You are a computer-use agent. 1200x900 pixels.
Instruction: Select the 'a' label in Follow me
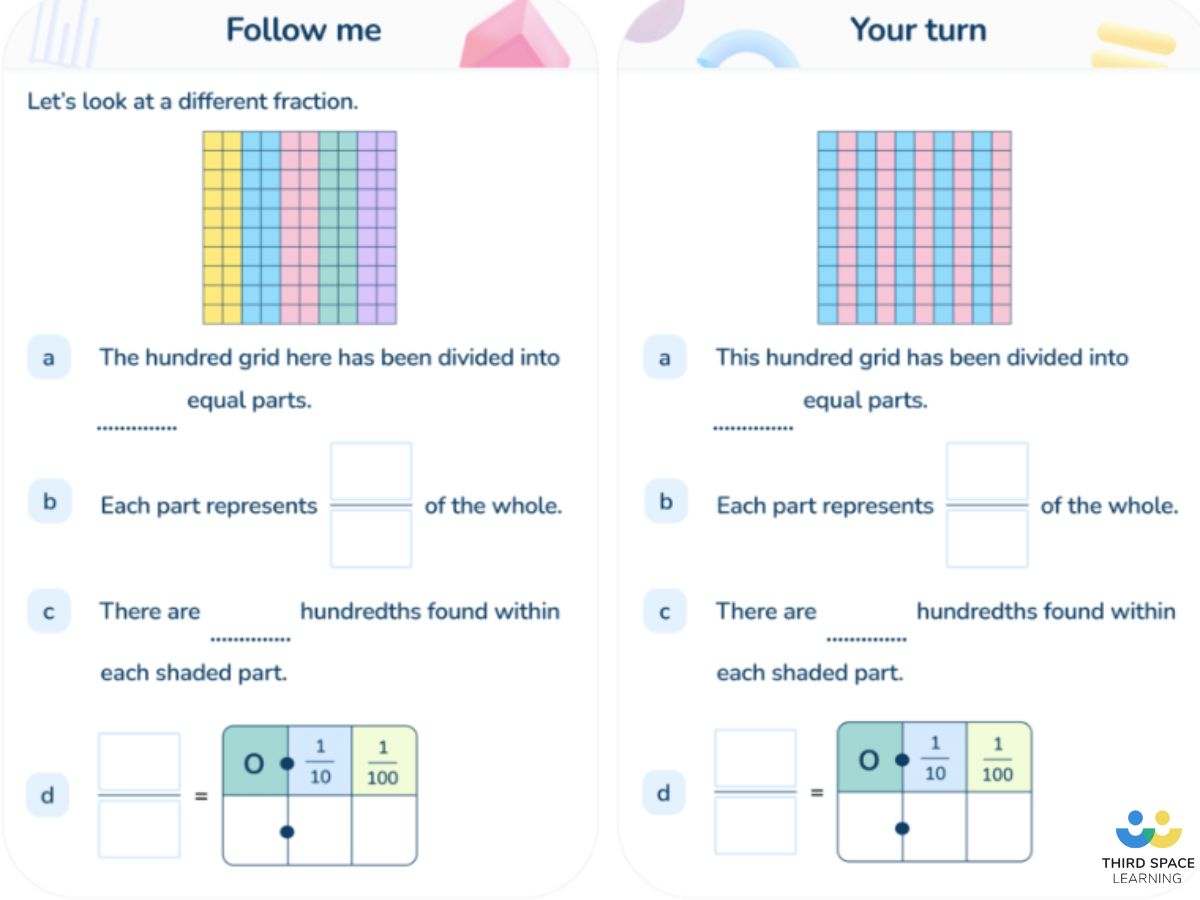pos(49,358)
